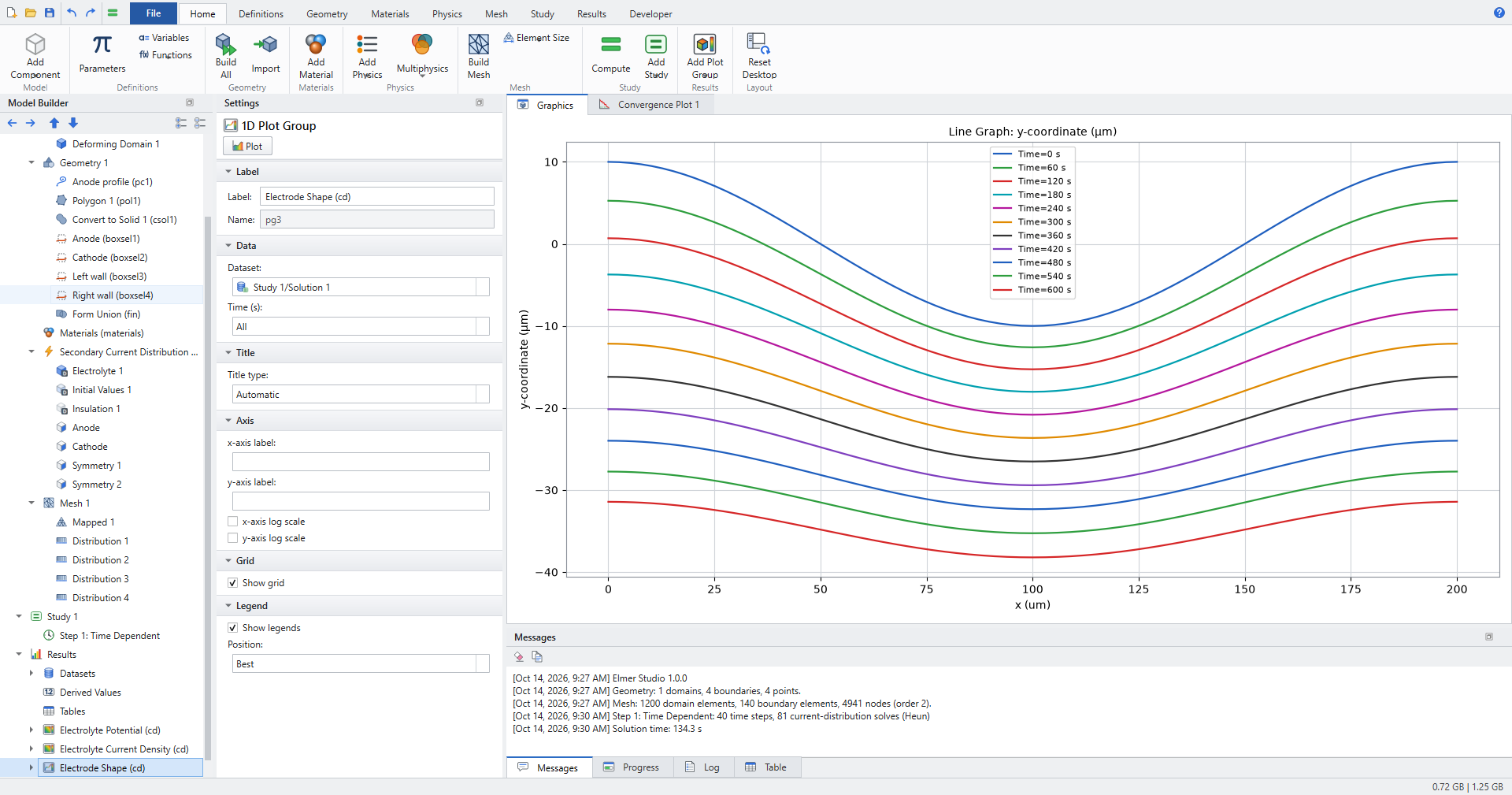Image resolution: width=1512 pixels, height=795 pixels.
Task: Move node up in Model Builder
Action: (54, 123)
